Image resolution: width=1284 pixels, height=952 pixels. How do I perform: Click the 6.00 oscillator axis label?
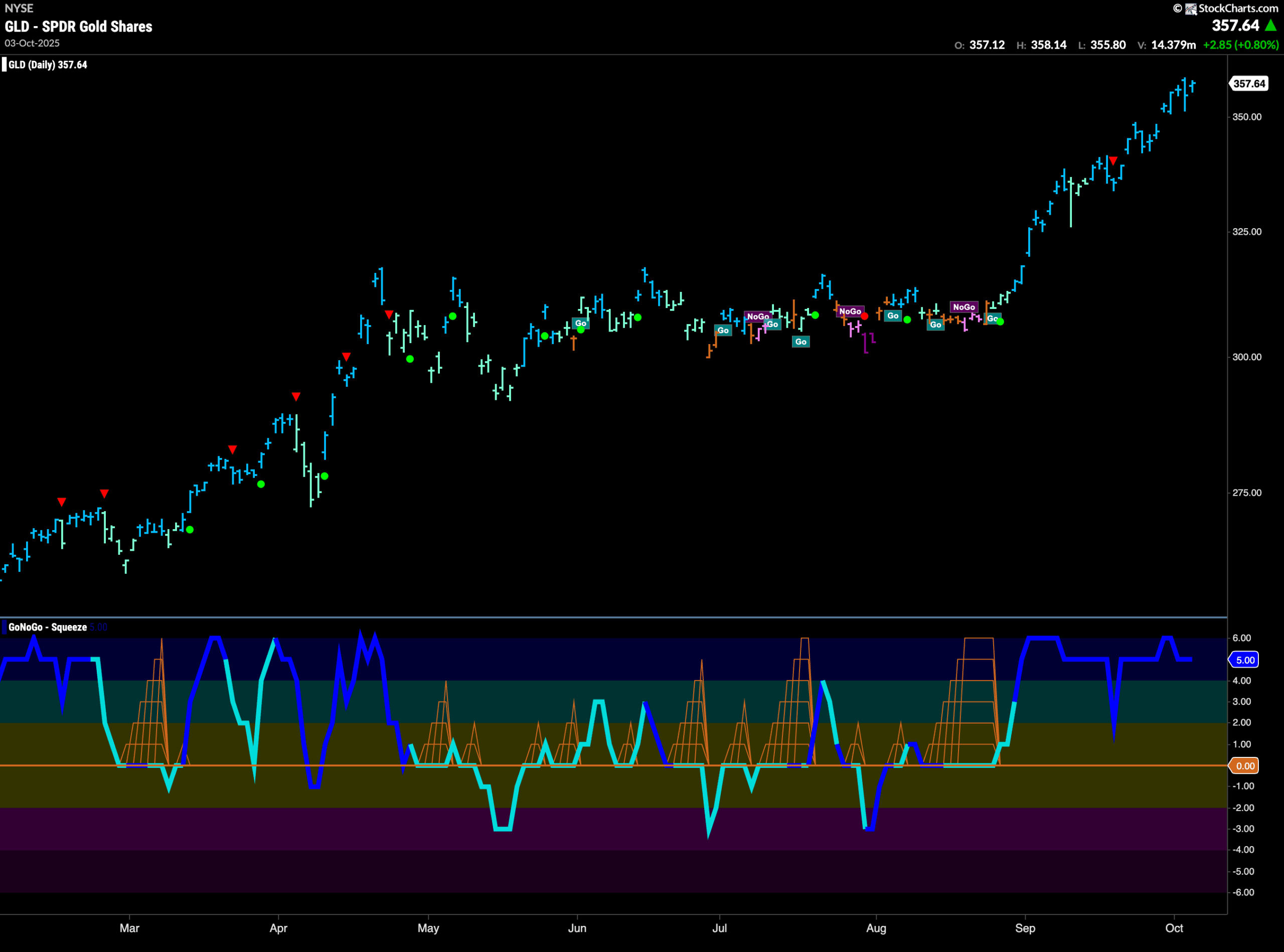coord(1241,638)
